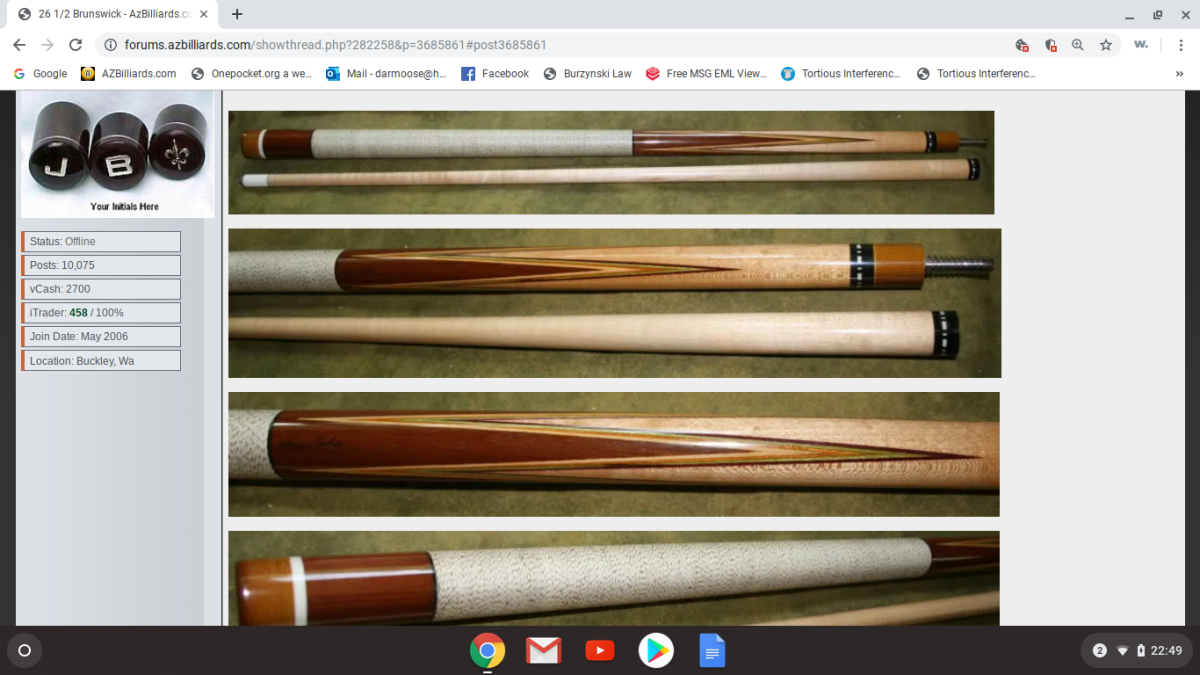Open Google Play Store from shelf
1200x675 pixels.
656,651
